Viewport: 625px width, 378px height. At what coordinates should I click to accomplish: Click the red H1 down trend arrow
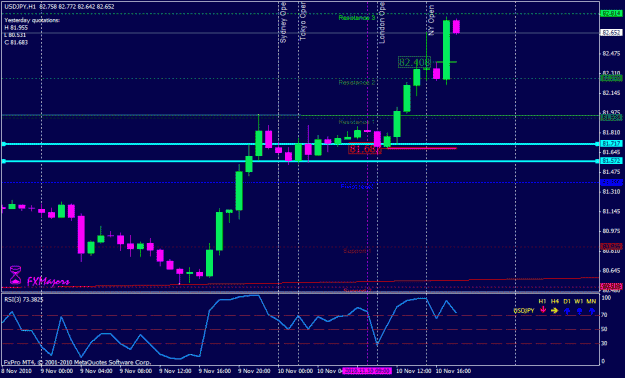[x=542, y=310]
